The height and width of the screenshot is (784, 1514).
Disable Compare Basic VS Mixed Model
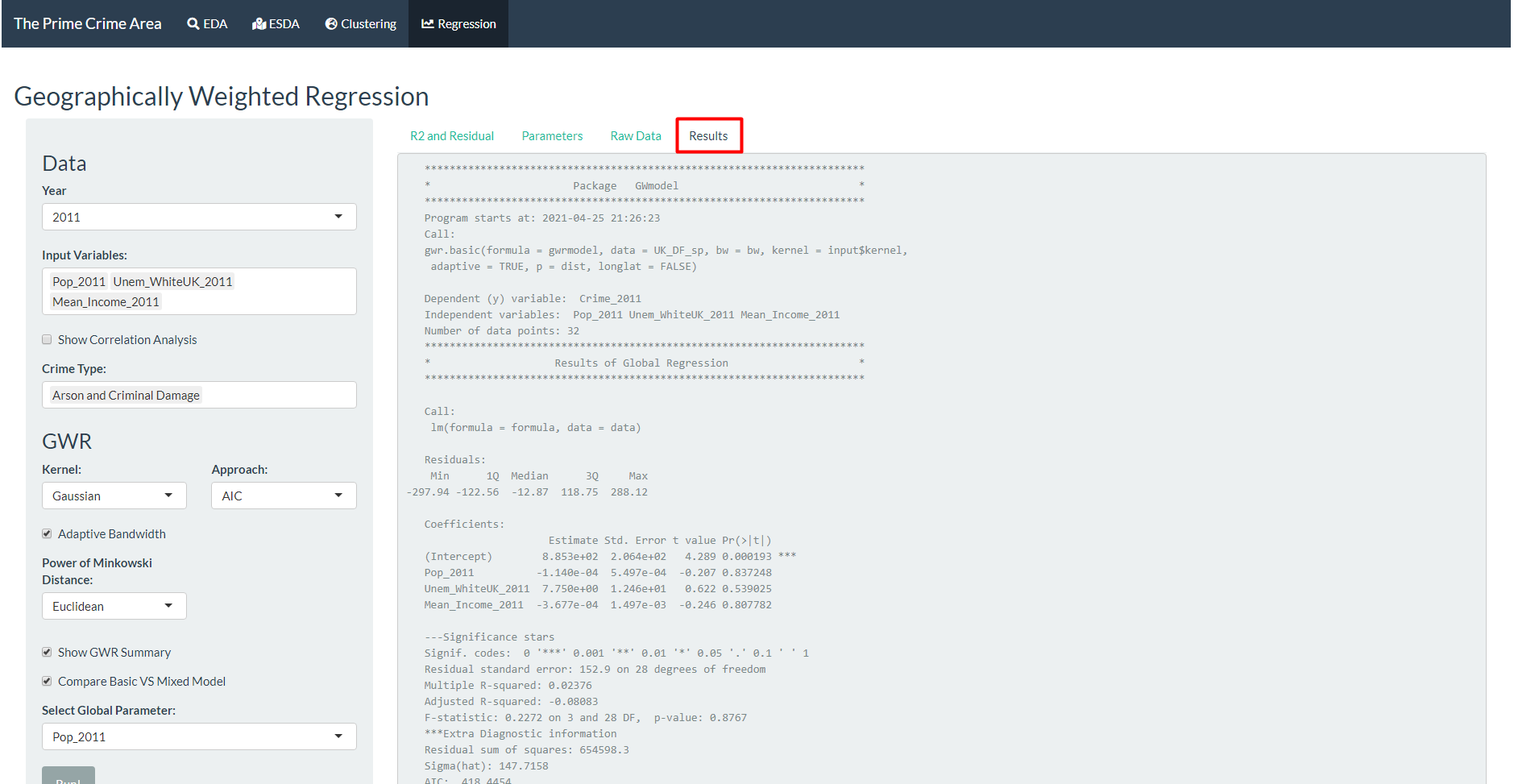(x=47, y=682)
